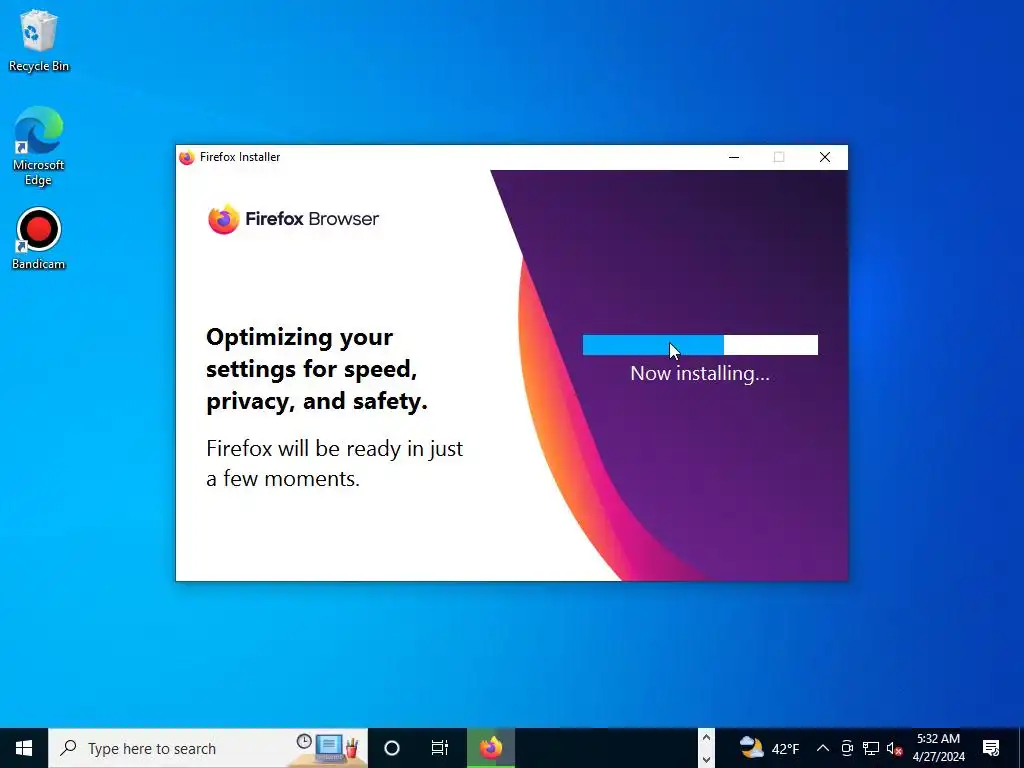
Task: Minimize the Firefox Installer window
Action: coord(734,157)
